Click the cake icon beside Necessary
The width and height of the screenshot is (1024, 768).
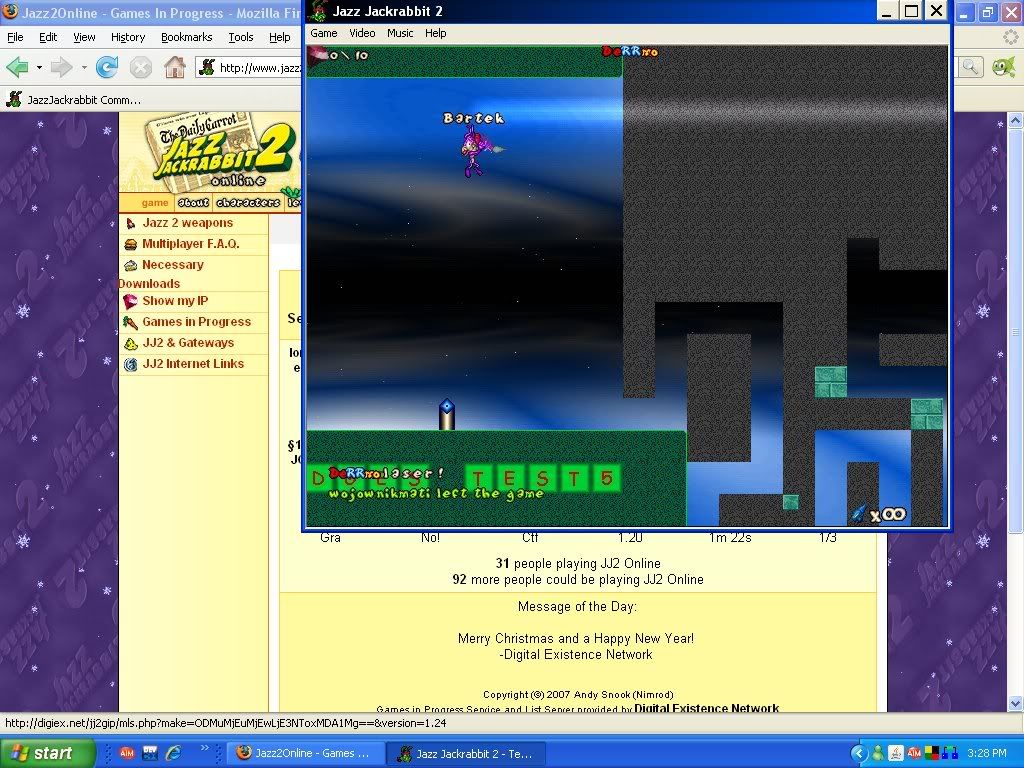click(131, 265)
